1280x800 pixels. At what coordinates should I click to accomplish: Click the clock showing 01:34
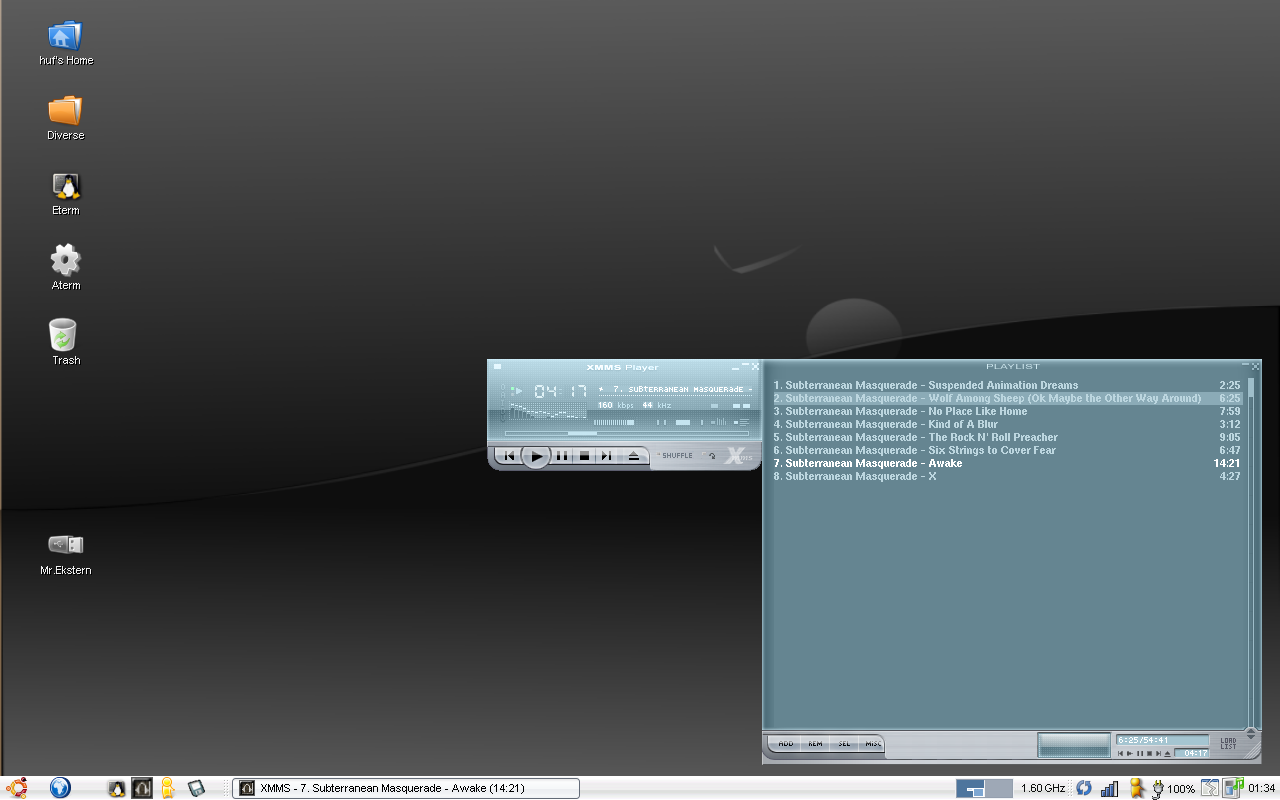(x=1261, y=789)
